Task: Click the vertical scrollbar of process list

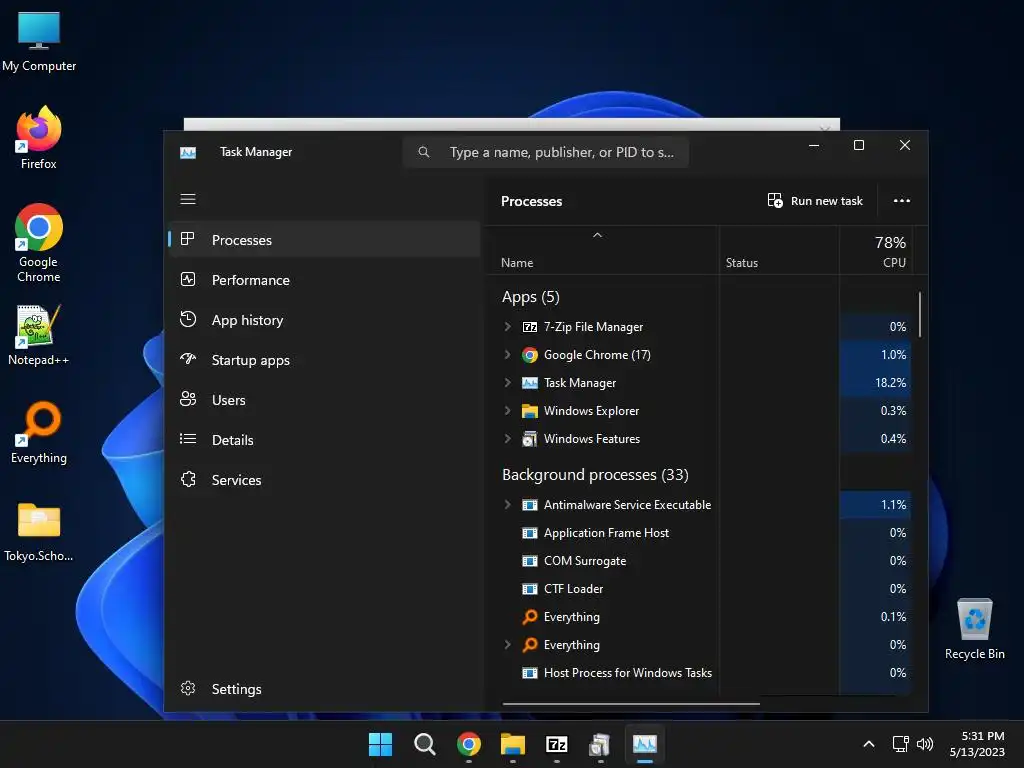Action: (920, 315)
